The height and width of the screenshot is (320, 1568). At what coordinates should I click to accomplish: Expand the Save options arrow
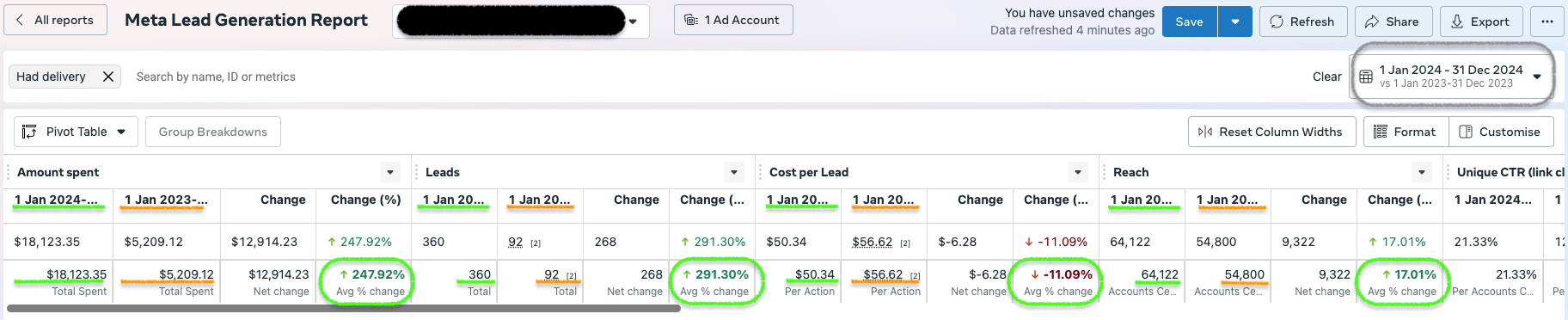[x=1235, y=22]
